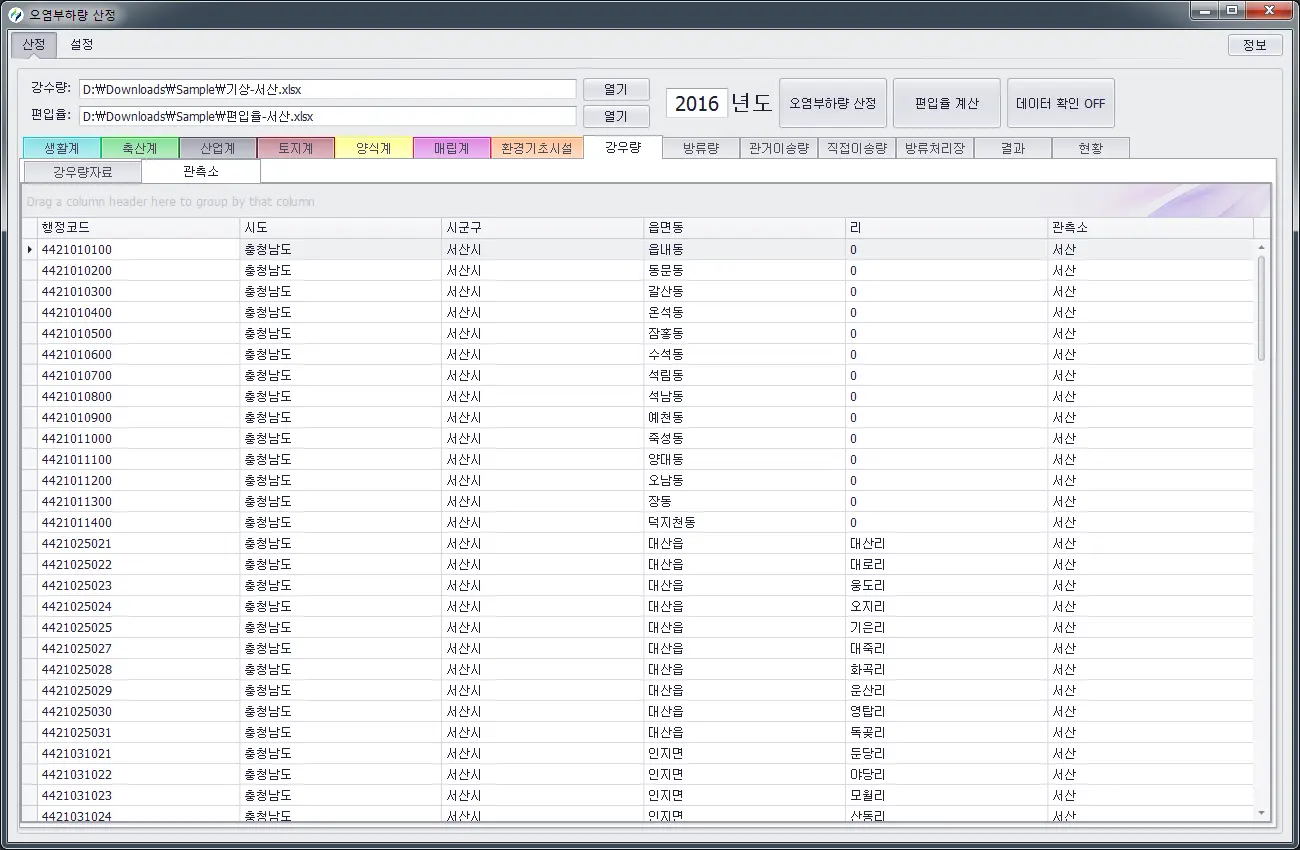The image size is (1300, 850).
Task: Click the 대산리 cell
Action: tap(947, 543)
